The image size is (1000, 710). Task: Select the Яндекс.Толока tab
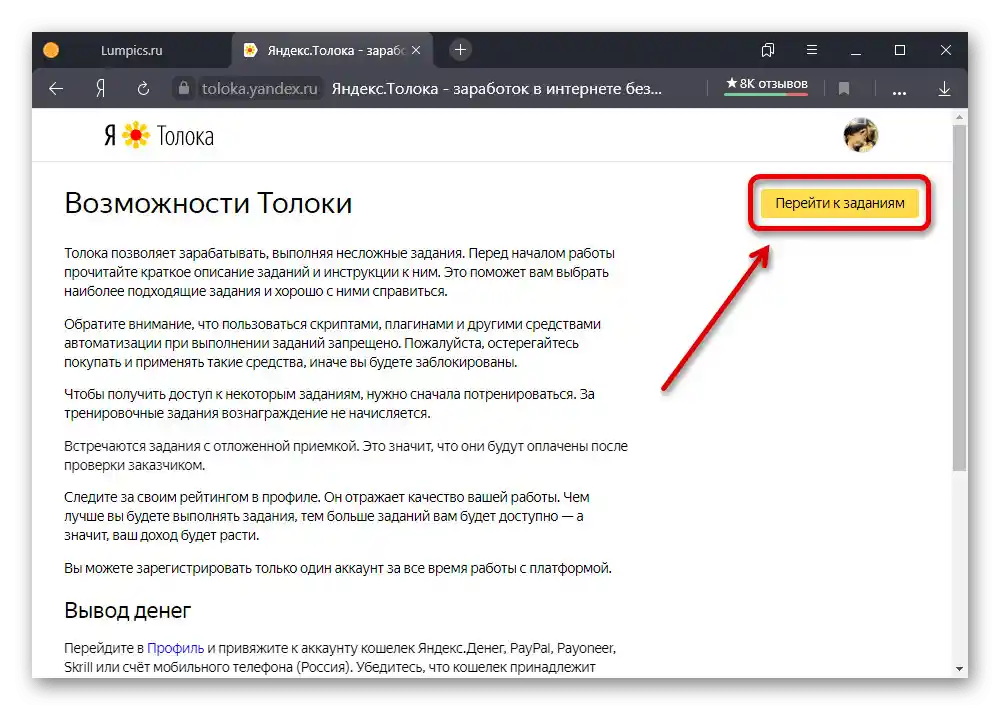click(332, 50)
